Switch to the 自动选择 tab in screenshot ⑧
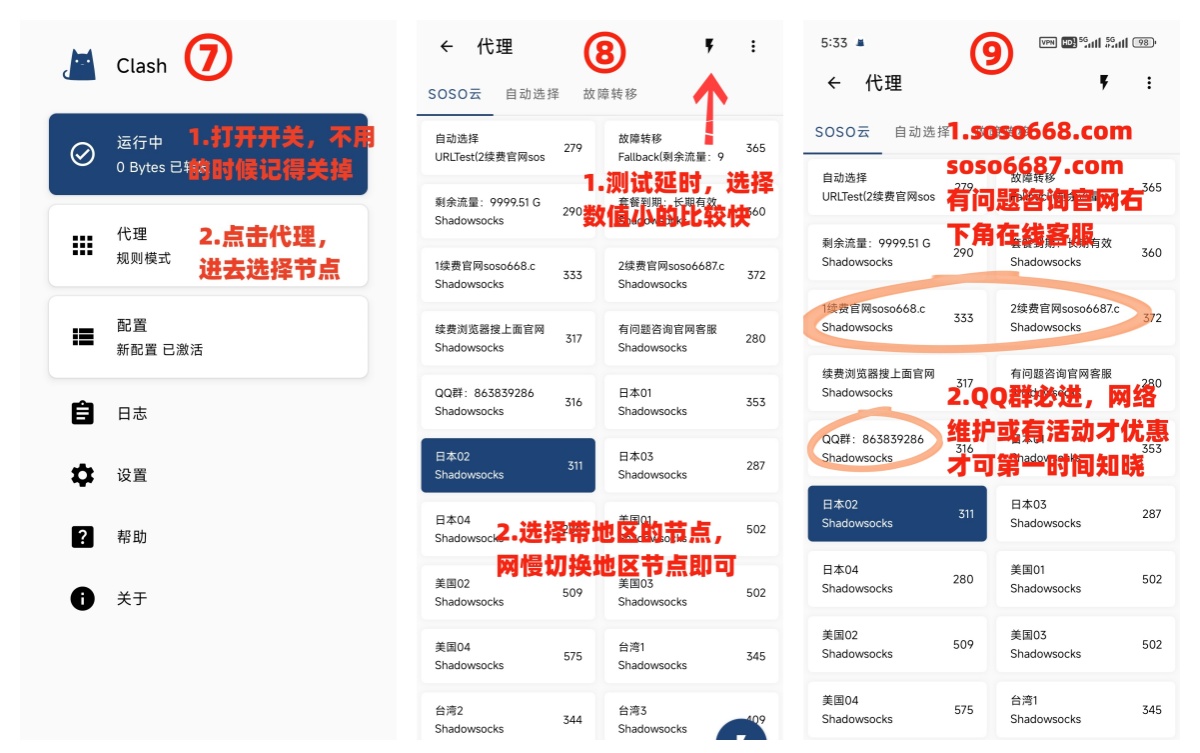1200x753 pixels. click(x=532, y=94)
